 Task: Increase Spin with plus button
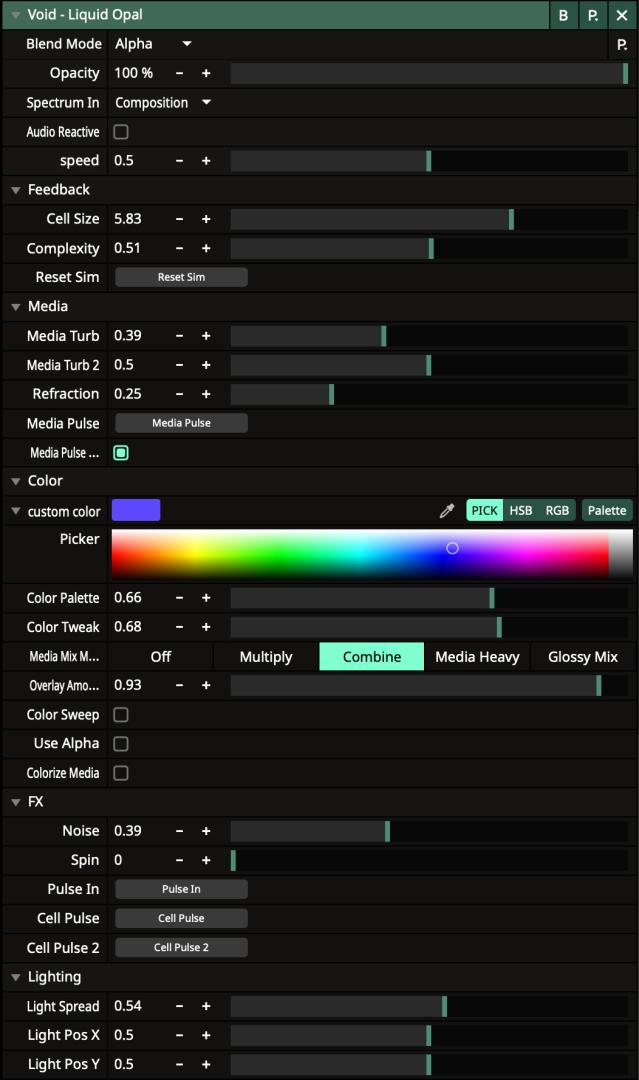[206, 860]
